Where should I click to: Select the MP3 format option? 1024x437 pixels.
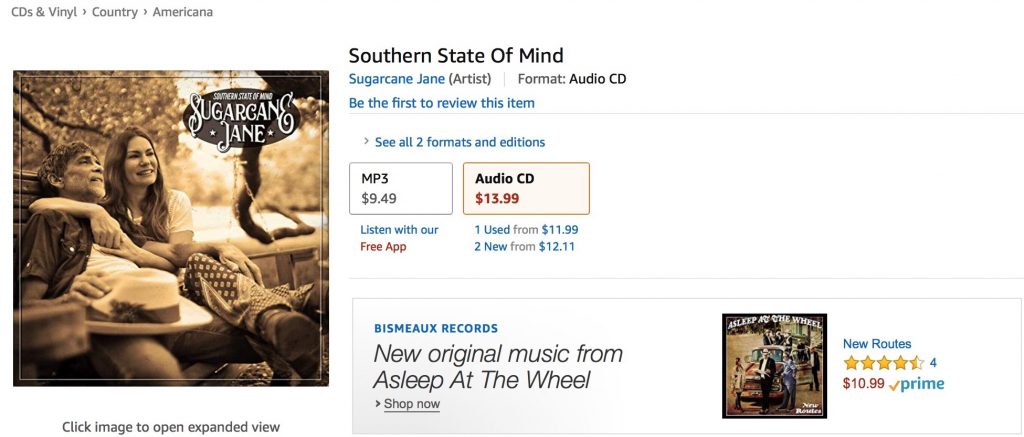click(x=400, y=188)
